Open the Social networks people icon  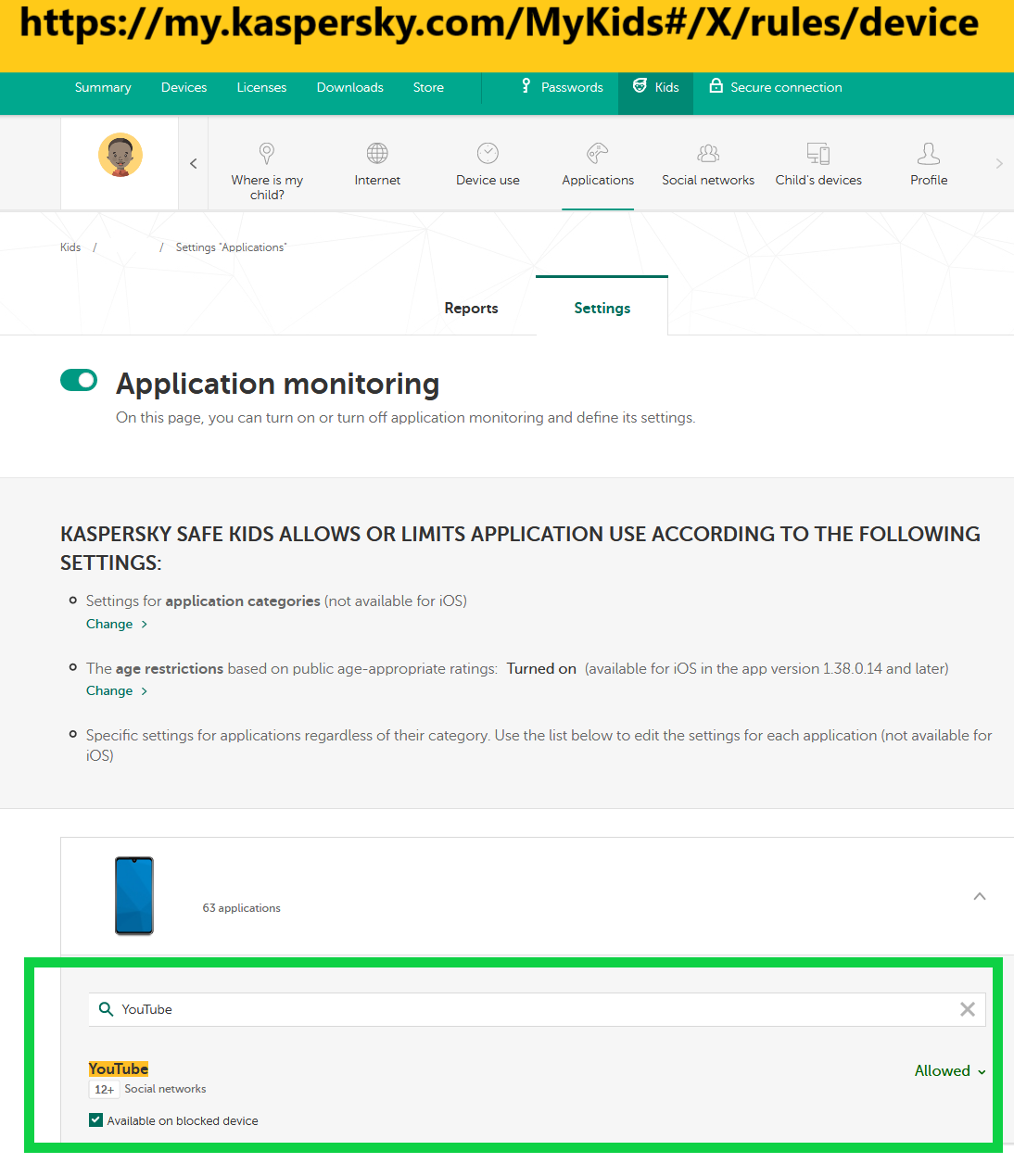[708, 153]
